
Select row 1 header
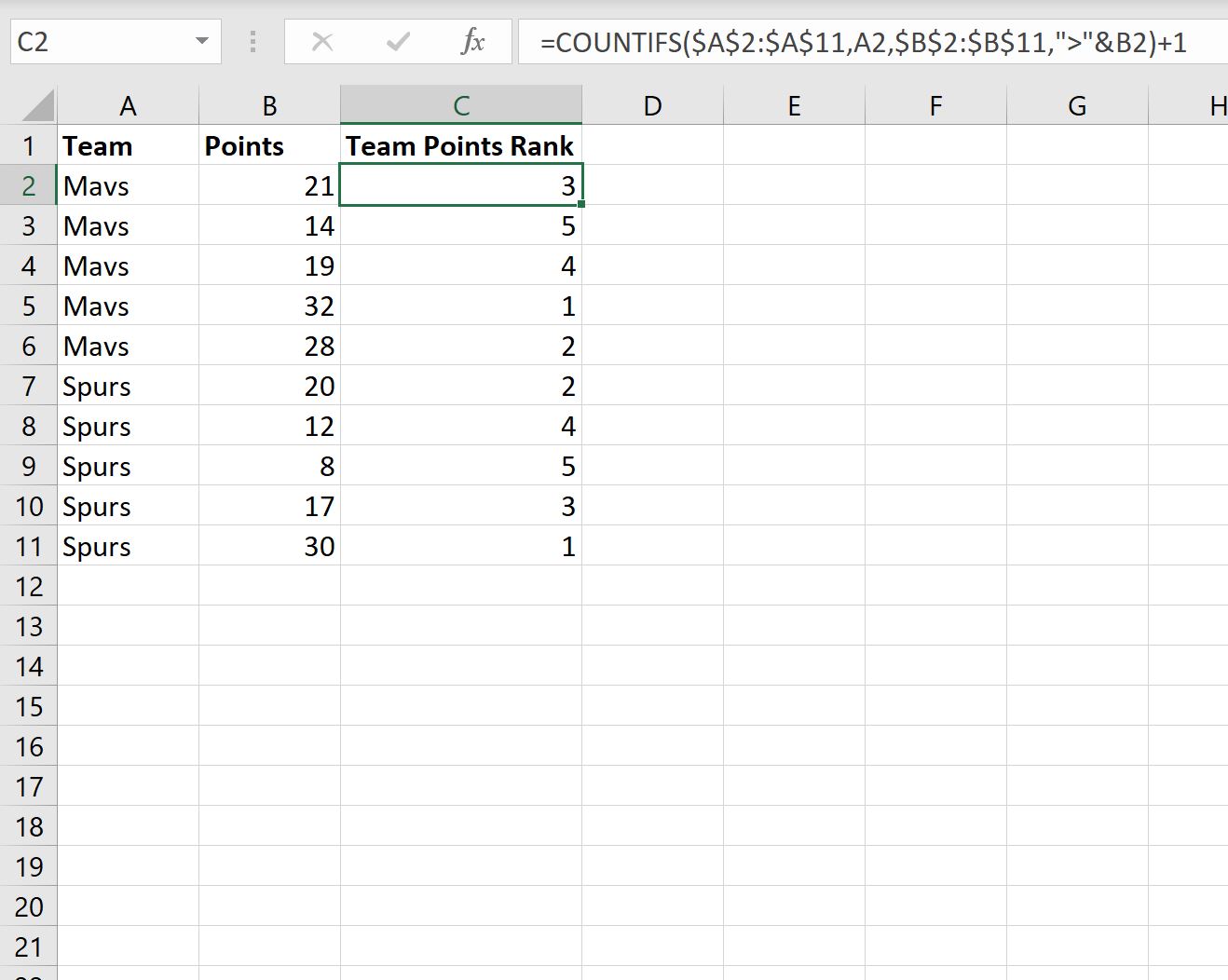point(29,145)
